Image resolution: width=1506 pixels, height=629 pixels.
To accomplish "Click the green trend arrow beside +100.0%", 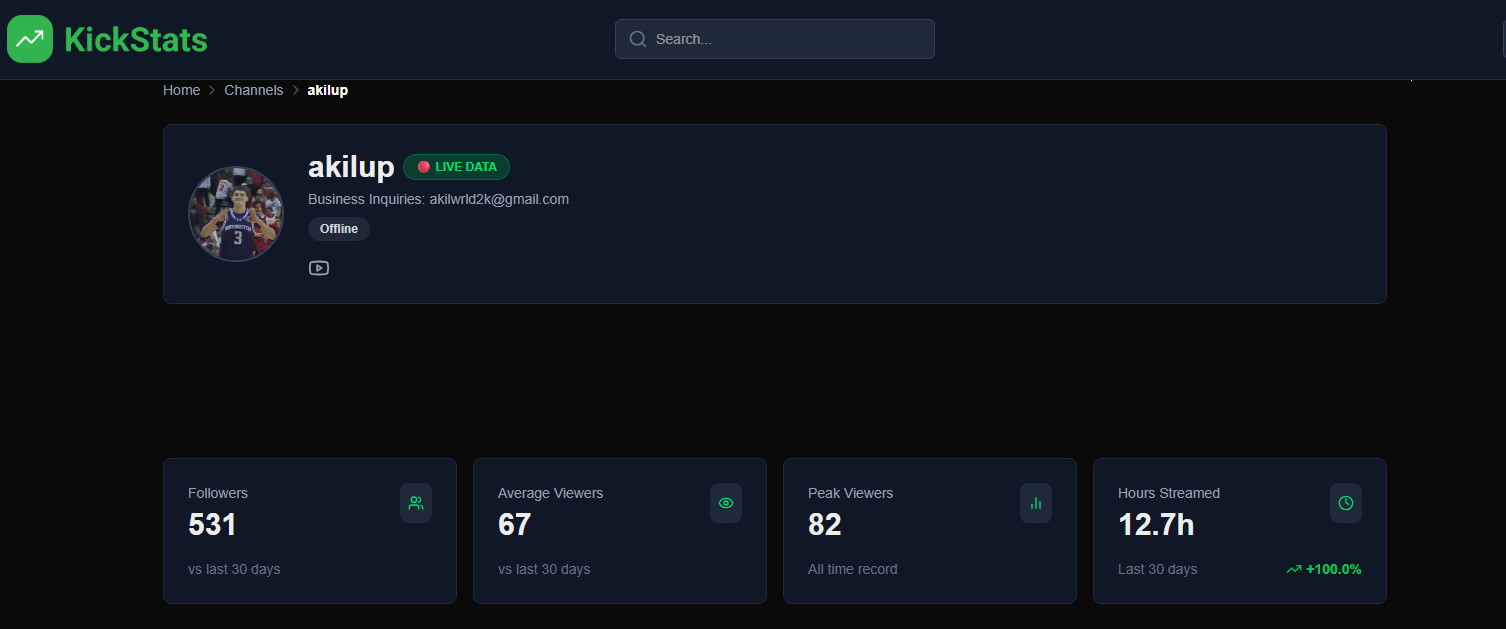I will [x=1294, y=569].
